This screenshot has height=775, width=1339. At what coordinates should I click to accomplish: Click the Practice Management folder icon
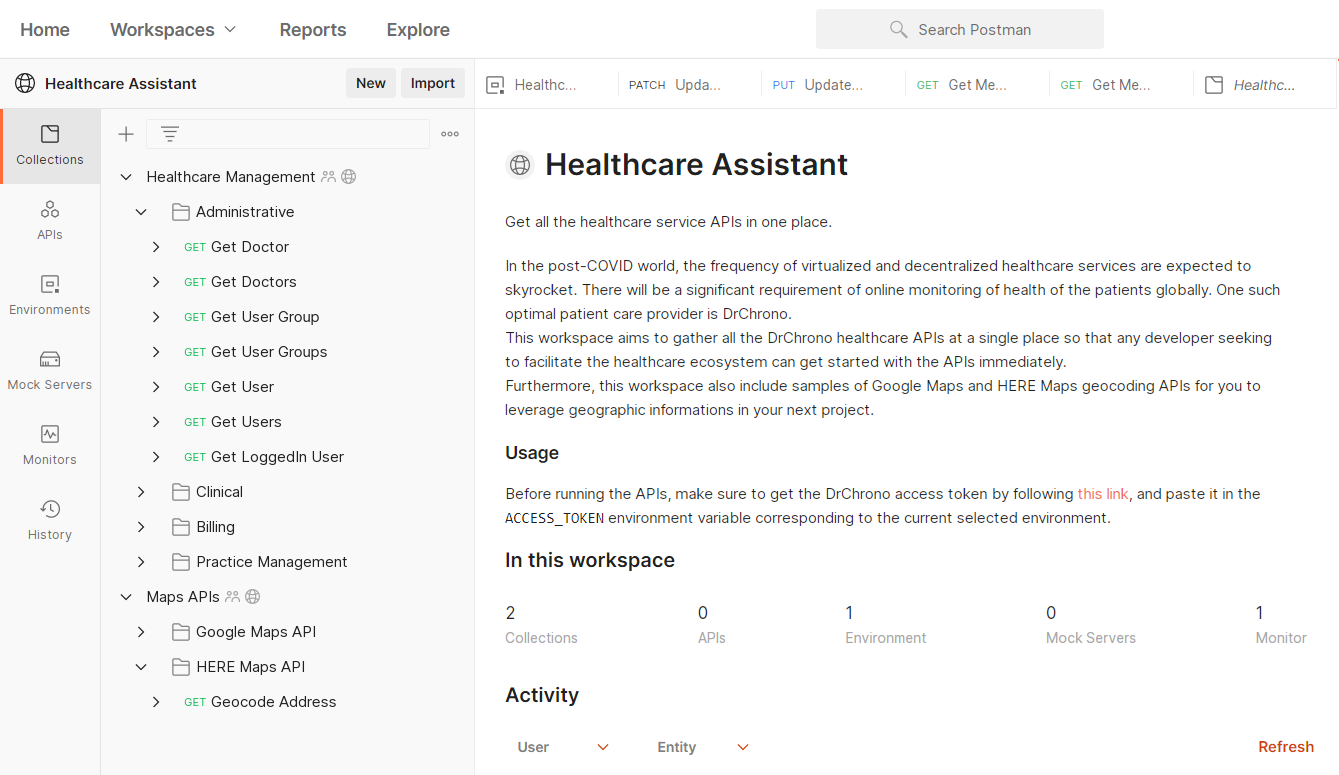180,562
